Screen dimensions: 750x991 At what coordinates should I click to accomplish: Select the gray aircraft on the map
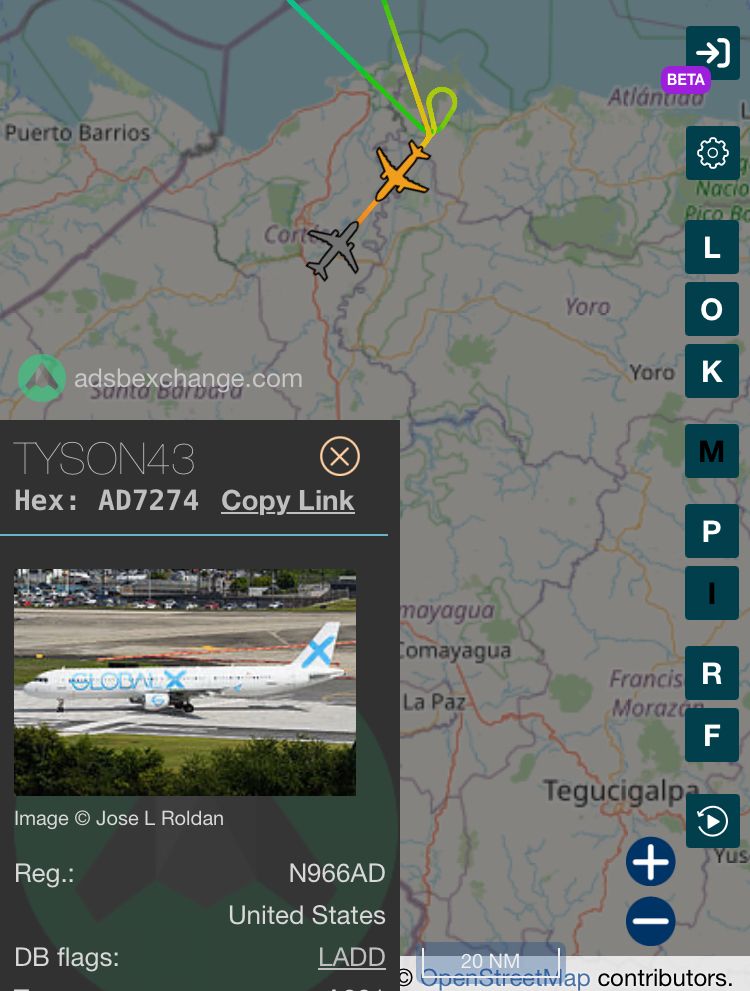[335, 250]
